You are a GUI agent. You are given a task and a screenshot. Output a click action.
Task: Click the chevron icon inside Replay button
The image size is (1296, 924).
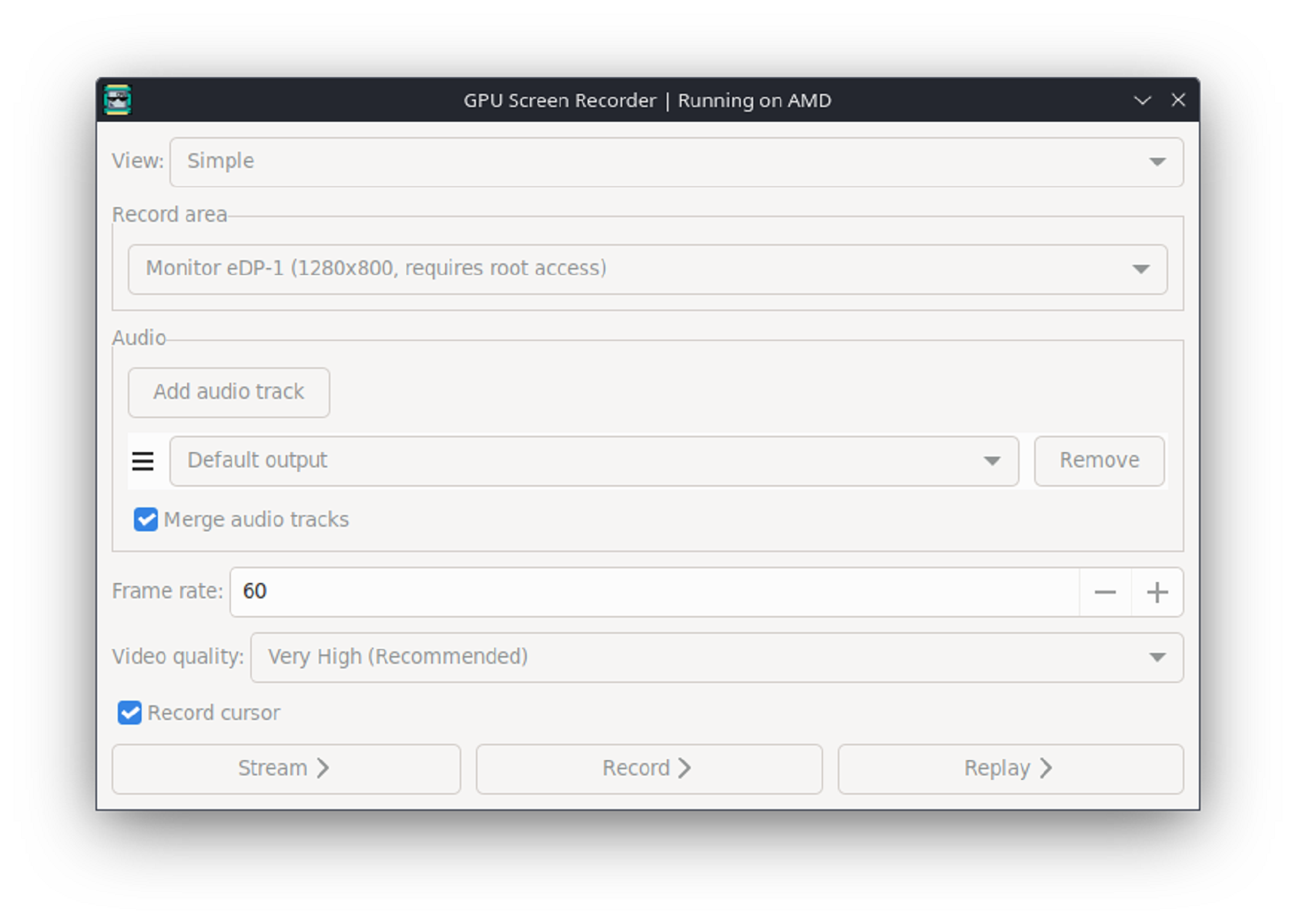[x=1046, y=768]
